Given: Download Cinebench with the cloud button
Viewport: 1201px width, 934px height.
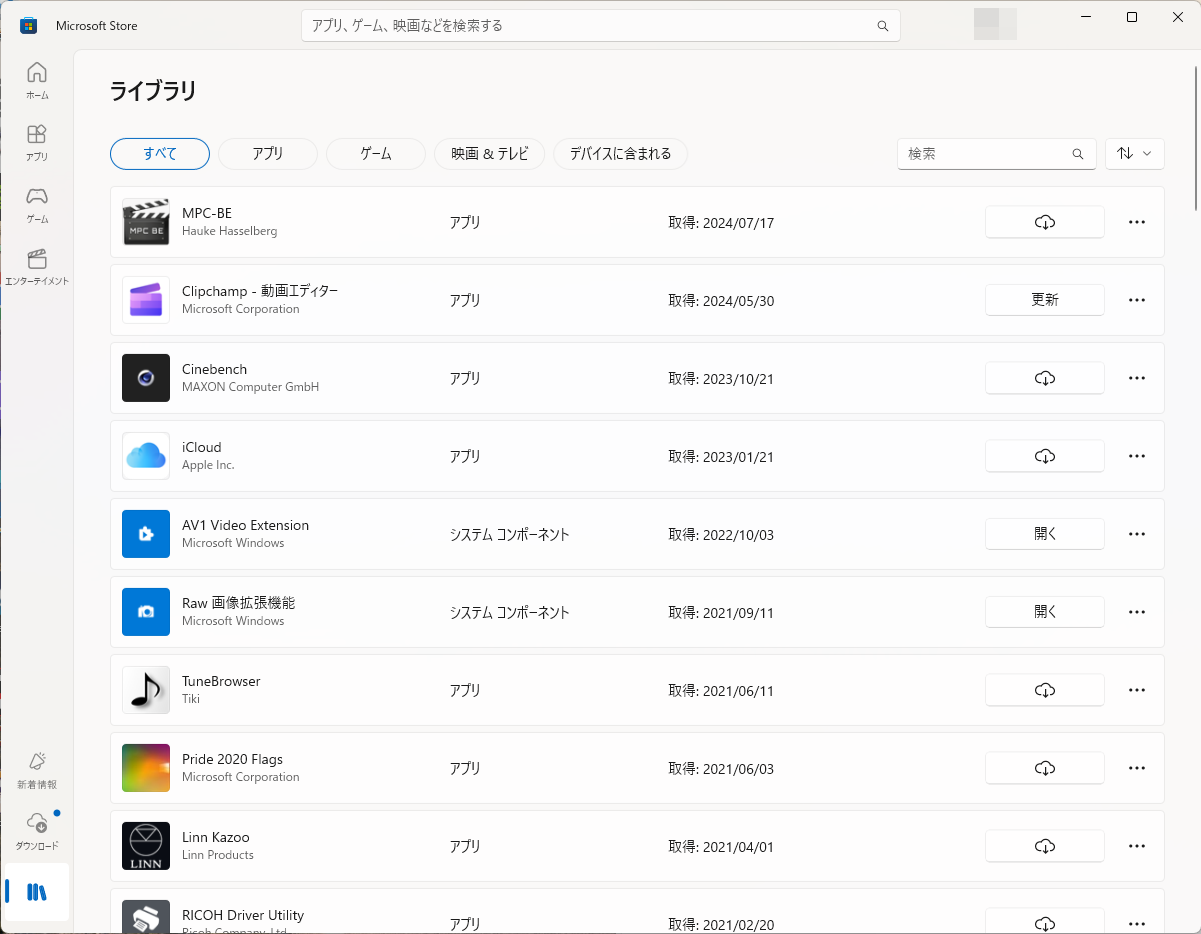Looking at the screenshot, I should pyautogui.click(x=1045, y=378).
